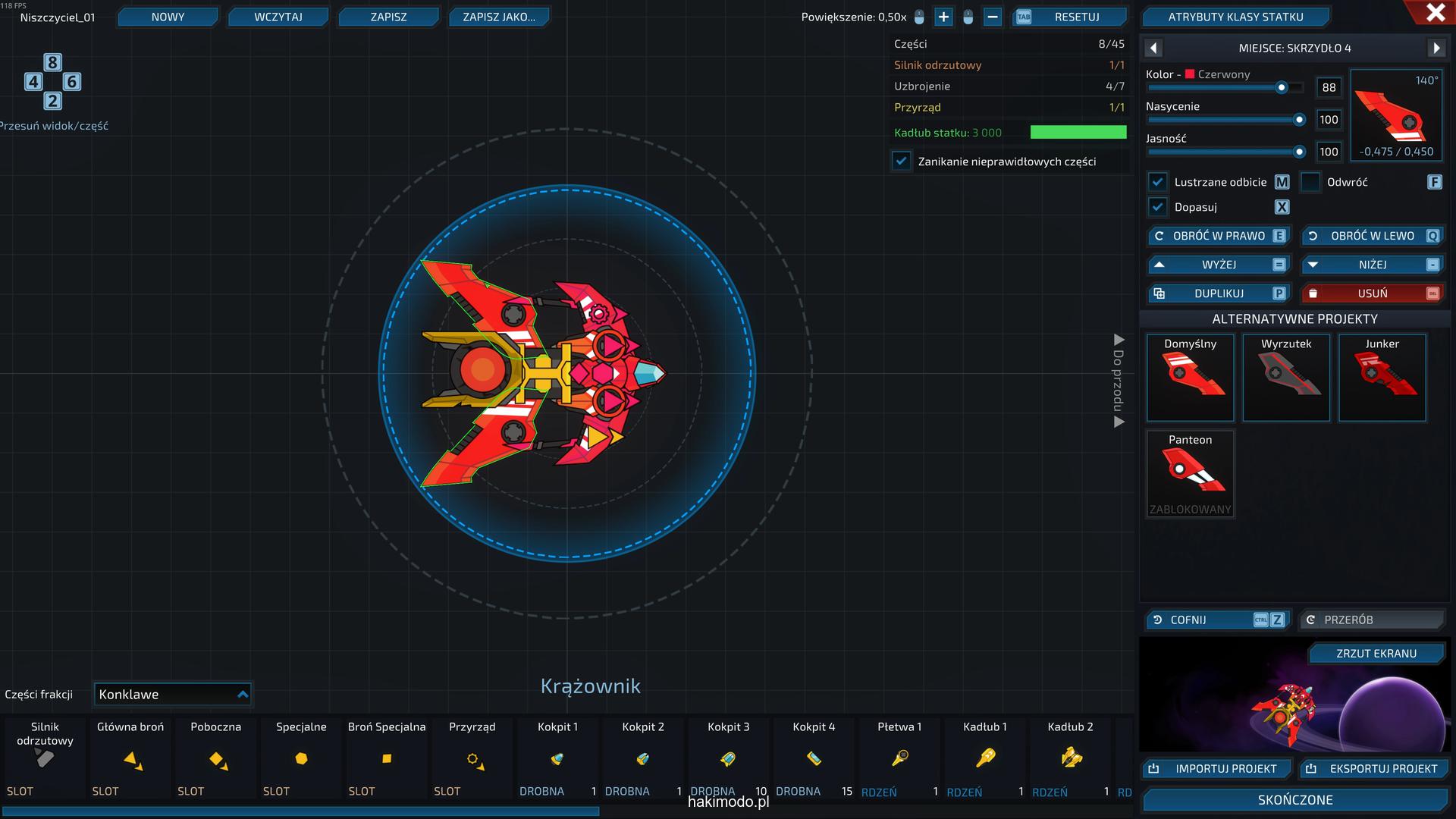Click the Kadłub 2 part icon

[x=1071, y=758]
